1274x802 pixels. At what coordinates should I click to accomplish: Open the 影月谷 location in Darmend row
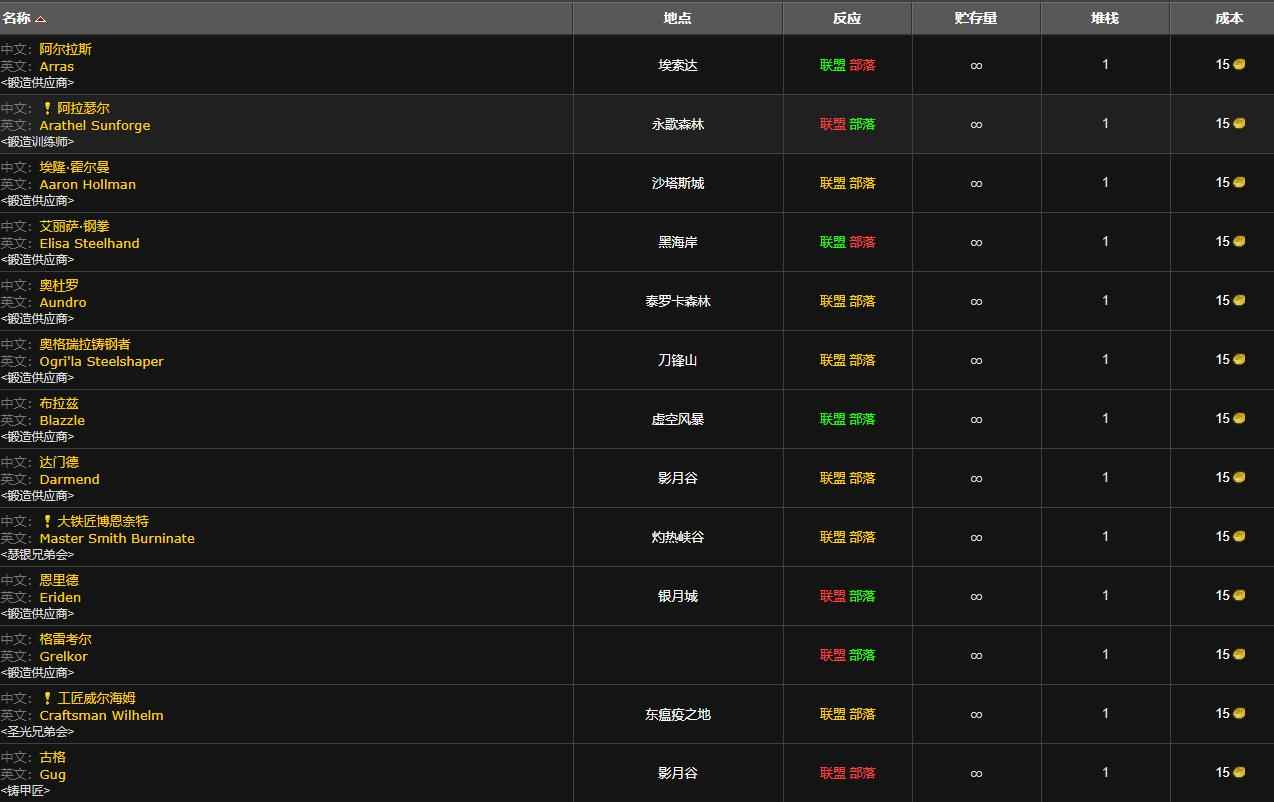tap(677, 478)
